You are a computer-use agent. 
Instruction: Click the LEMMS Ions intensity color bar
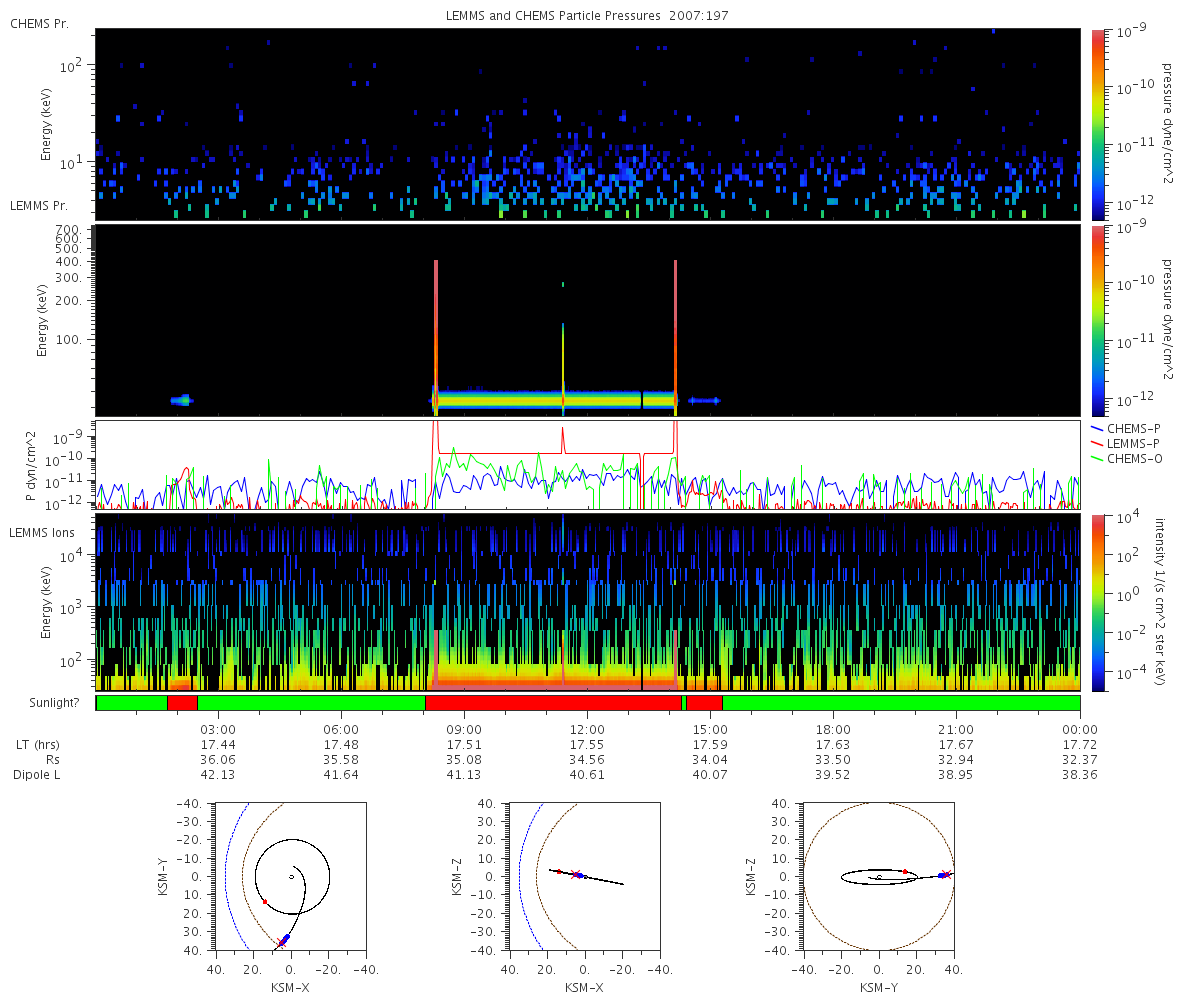[1098, 602]
